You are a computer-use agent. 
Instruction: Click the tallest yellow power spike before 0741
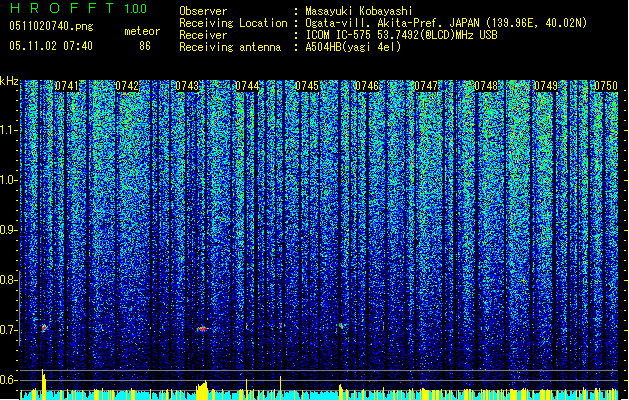(x=43, y=384)
